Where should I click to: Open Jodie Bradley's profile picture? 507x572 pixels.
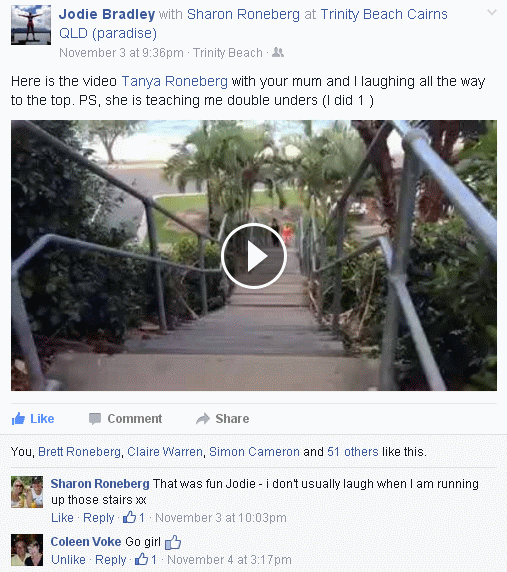pos(31,25)
